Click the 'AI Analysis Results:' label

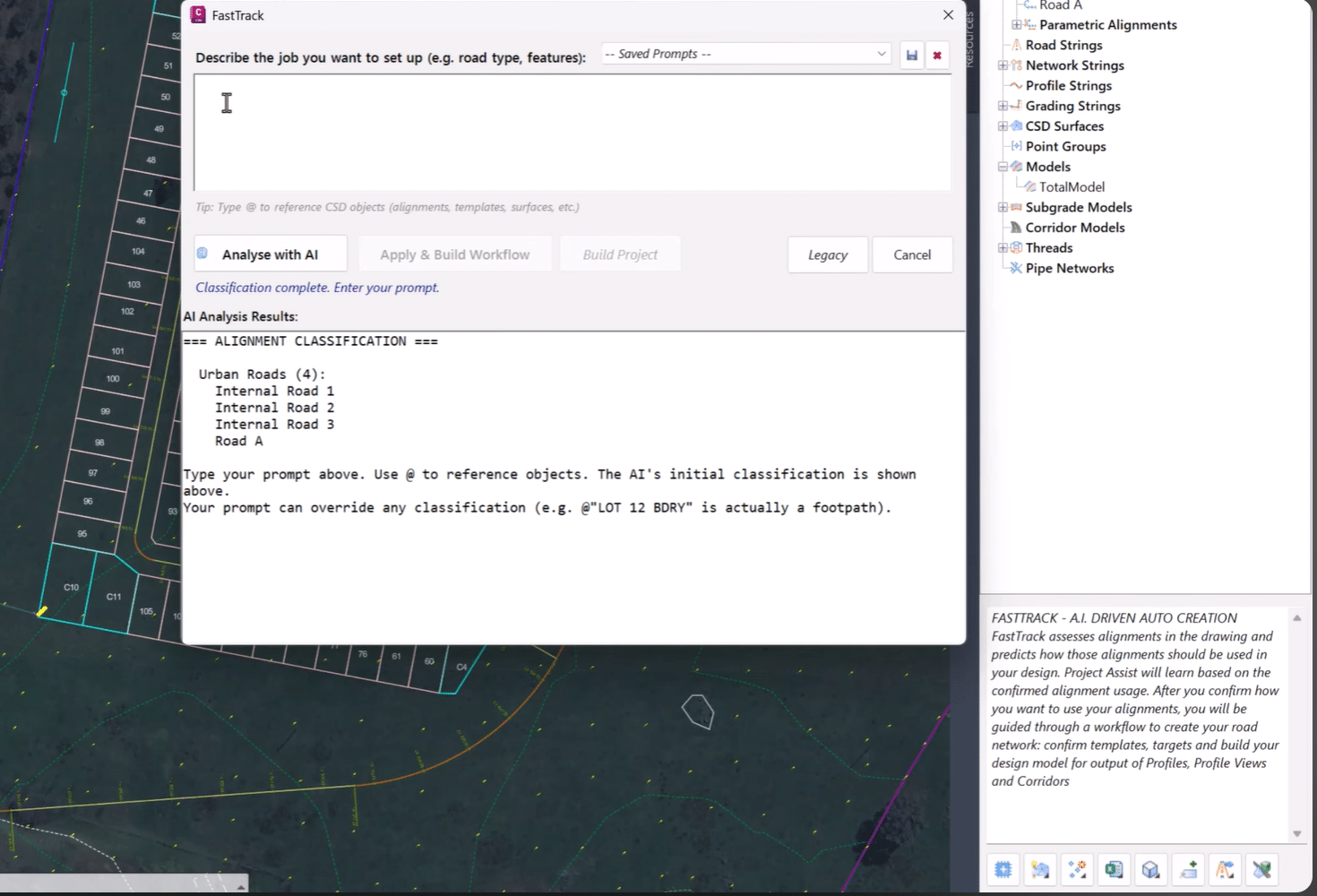(x=240, y=316)
